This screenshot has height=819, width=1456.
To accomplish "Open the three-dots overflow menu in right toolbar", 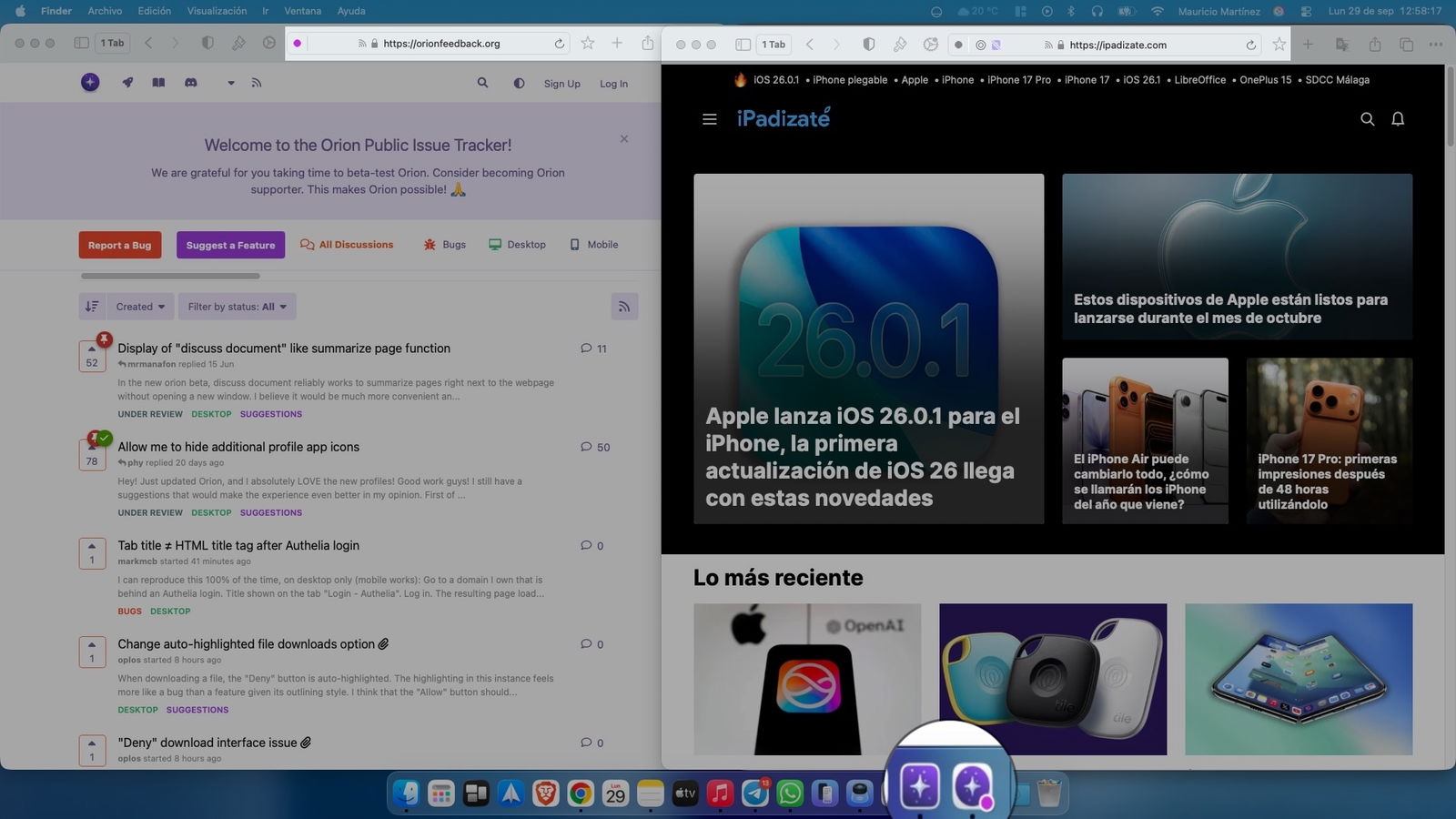I will [x=1435, y=45].
